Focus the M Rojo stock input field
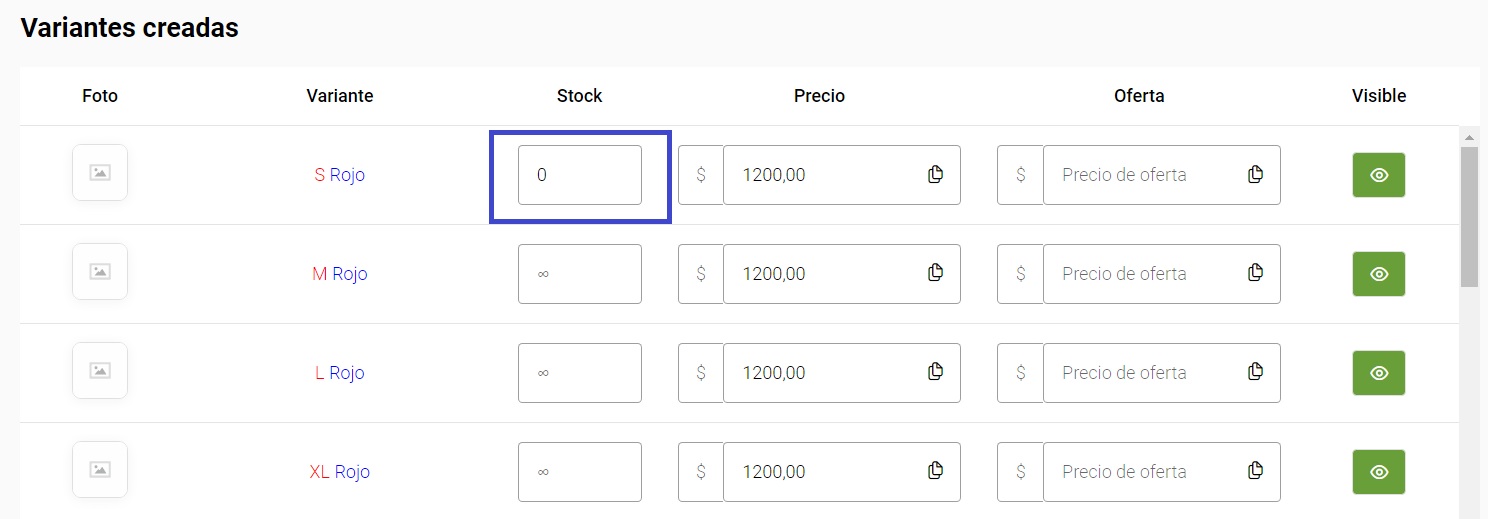The width and height of the screenshot is (1488, 519). [x=580, y=274]
